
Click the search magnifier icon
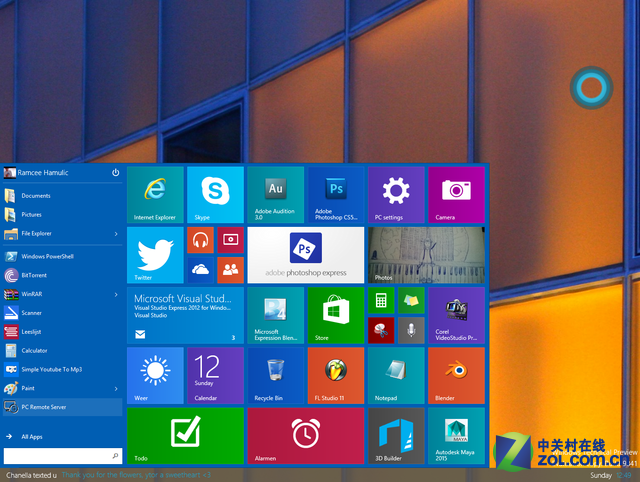pos(116,455)
